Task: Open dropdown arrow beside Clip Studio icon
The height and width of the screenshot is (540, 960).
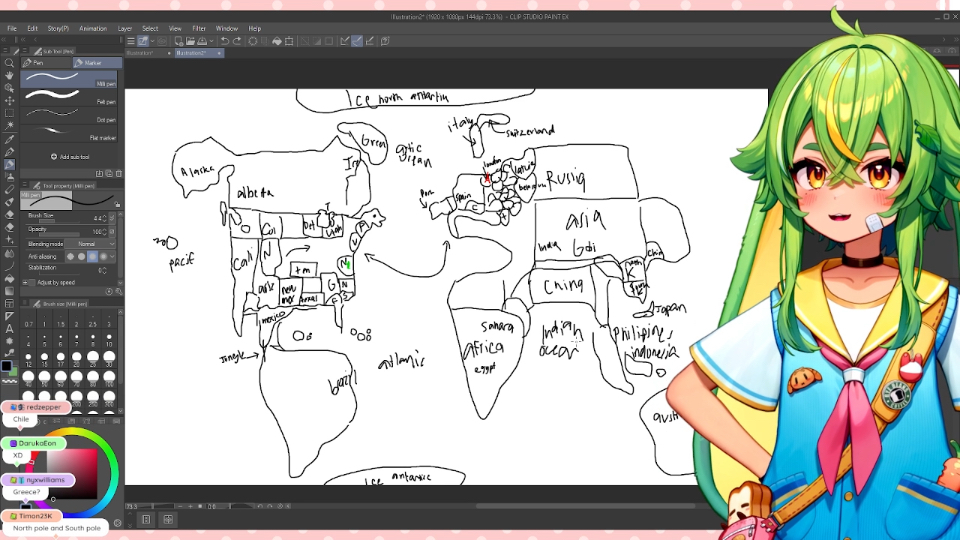Action: click(x=152, y=41)
